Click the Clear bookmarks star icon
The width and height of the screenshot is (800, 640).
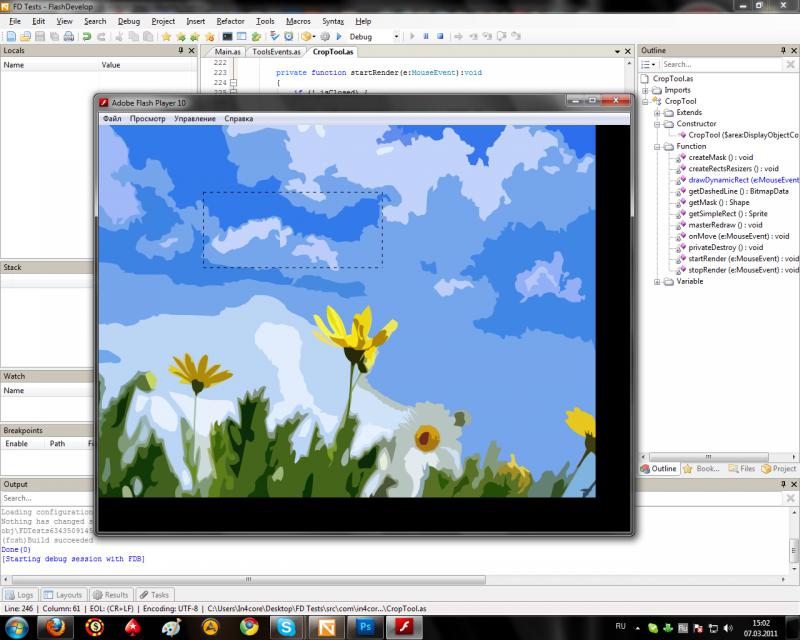(209, 36)
